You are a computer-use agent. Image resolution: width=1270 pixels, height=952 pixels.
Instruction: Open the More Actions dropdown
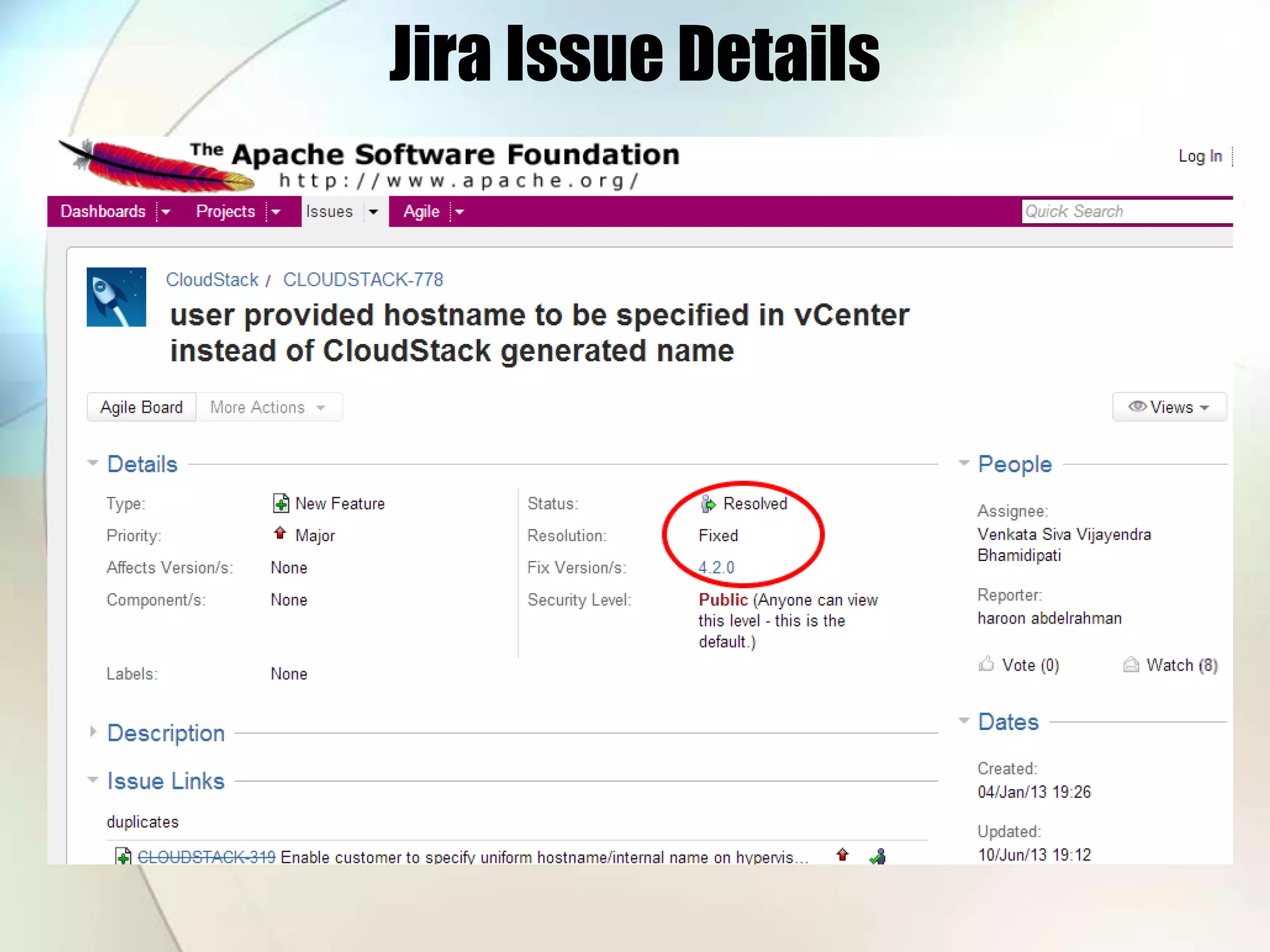(x=269, y=407)
